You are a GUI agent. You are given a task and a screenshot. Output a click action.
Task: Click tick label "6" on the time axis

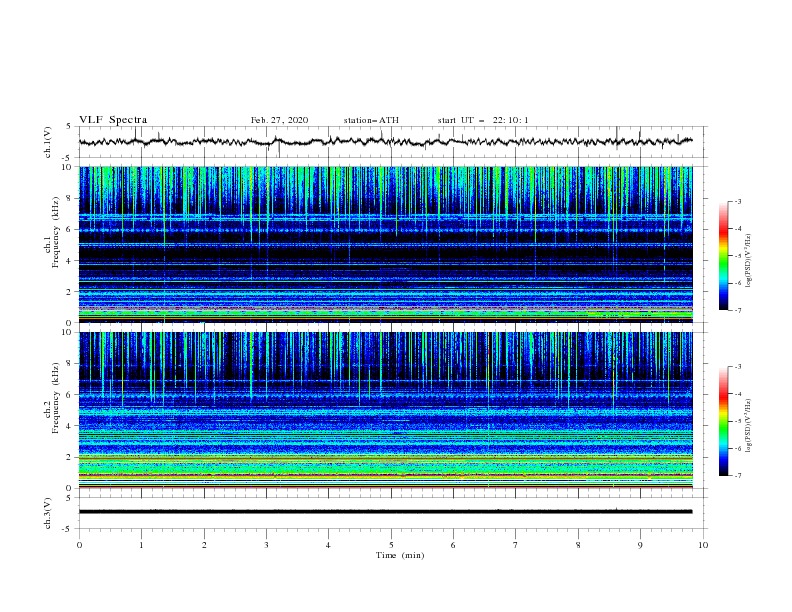pyautogui.click(x=453, y=545)
